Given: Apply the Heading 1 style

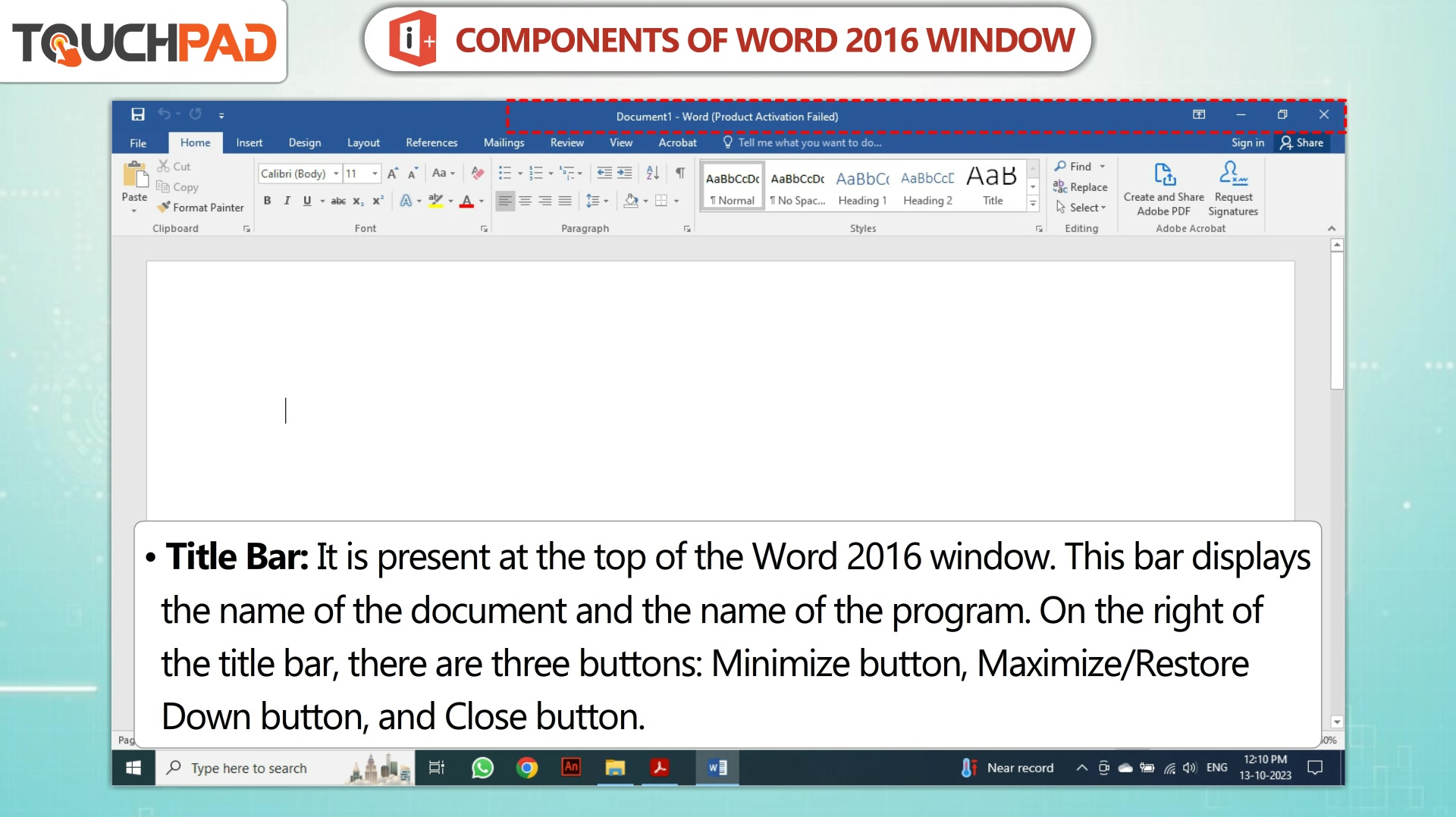Looking at the screenshot, I should (x=862, y=186).
